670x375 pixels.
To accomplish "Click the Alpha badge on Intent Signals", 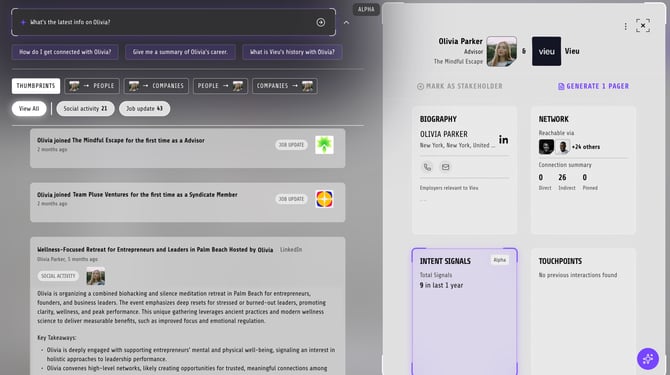I will click(x=500, y=260).
